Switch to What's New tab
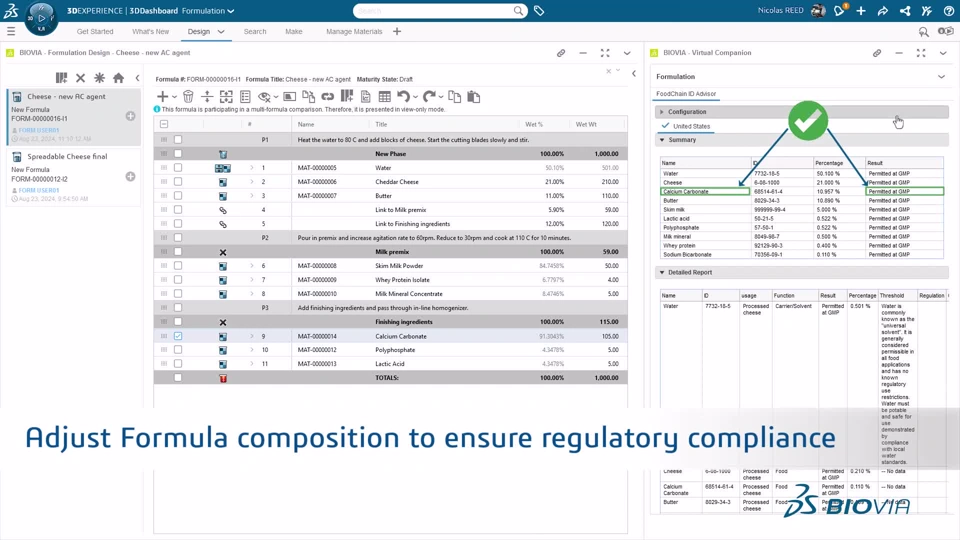 (x=150, y=31)
